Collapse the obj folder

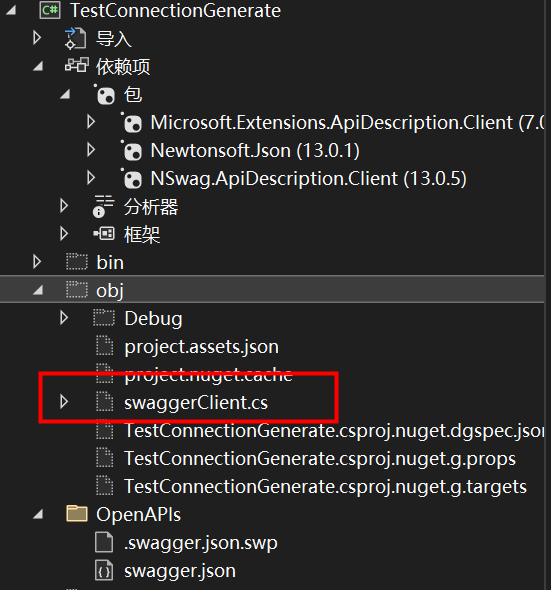click(38, 290)
